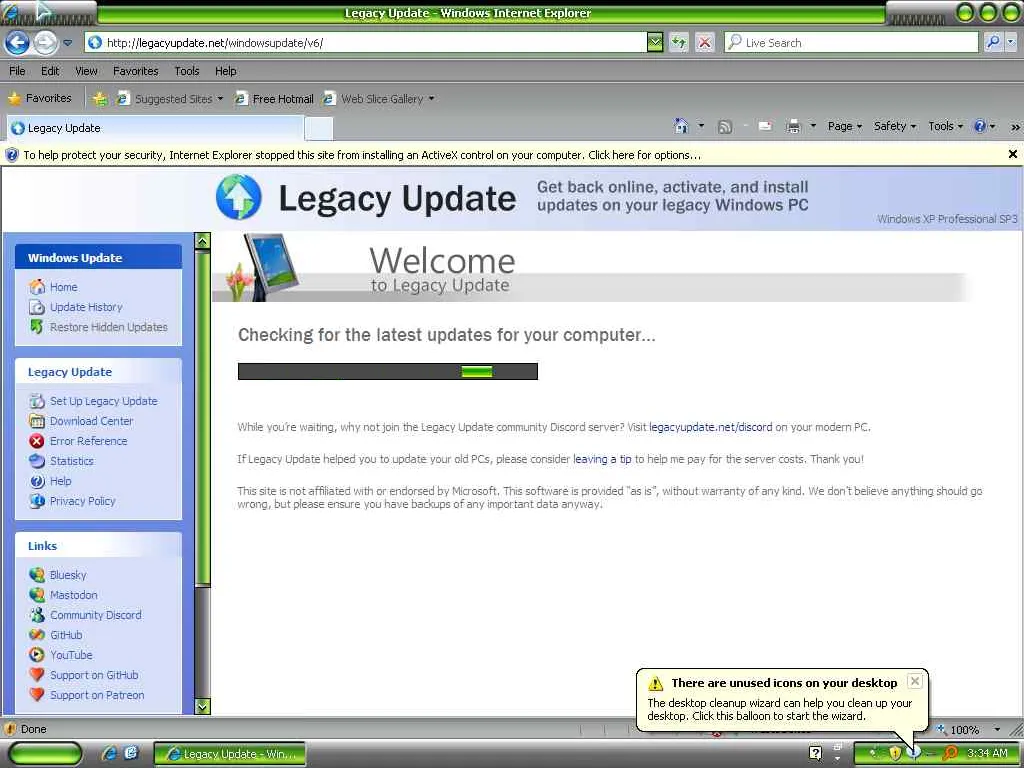
Task: Open the Update History link
Action: click(86, 307)
